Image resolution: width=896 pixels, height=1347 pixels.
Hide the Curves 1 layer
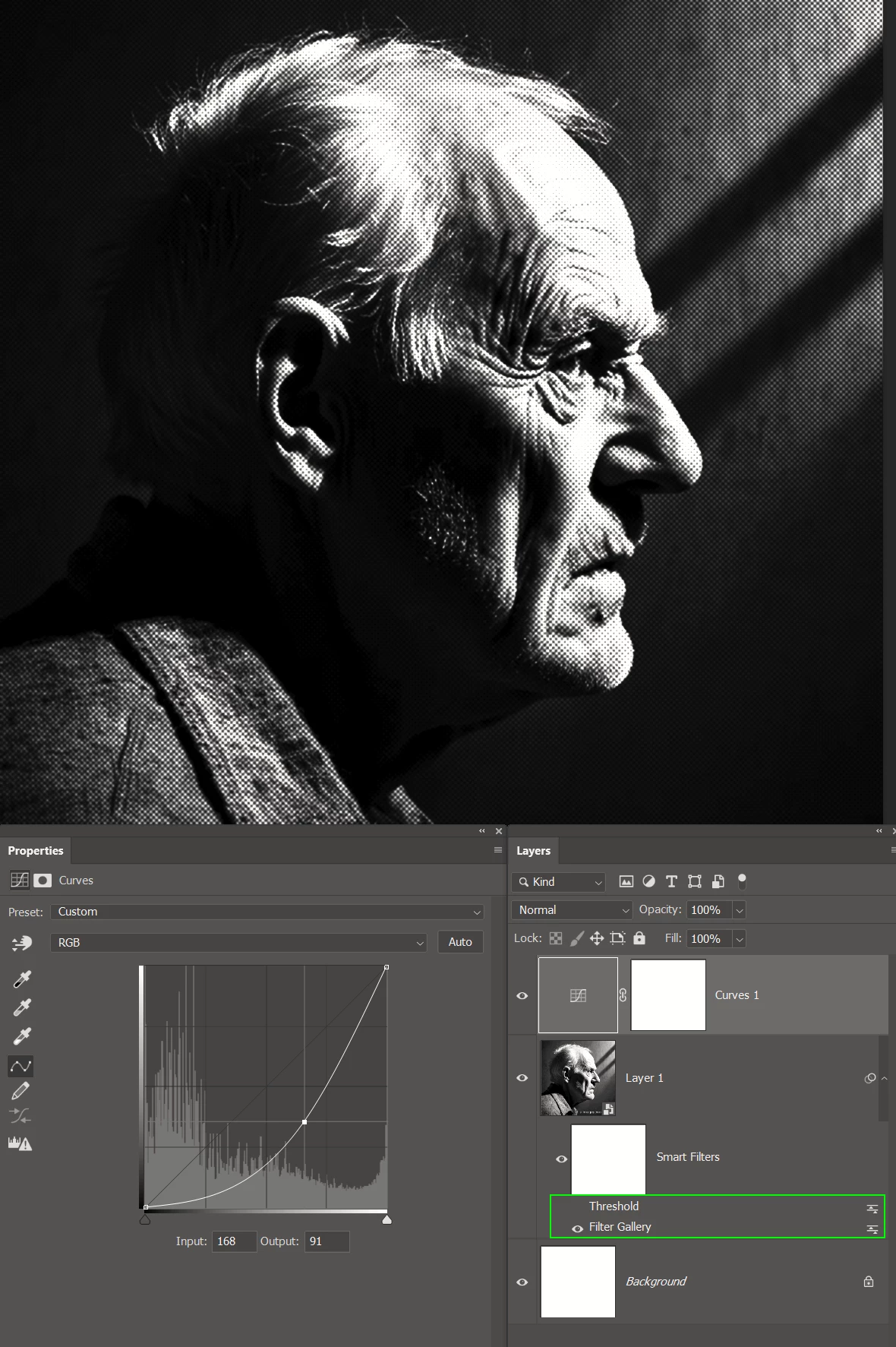pos(522,995)
